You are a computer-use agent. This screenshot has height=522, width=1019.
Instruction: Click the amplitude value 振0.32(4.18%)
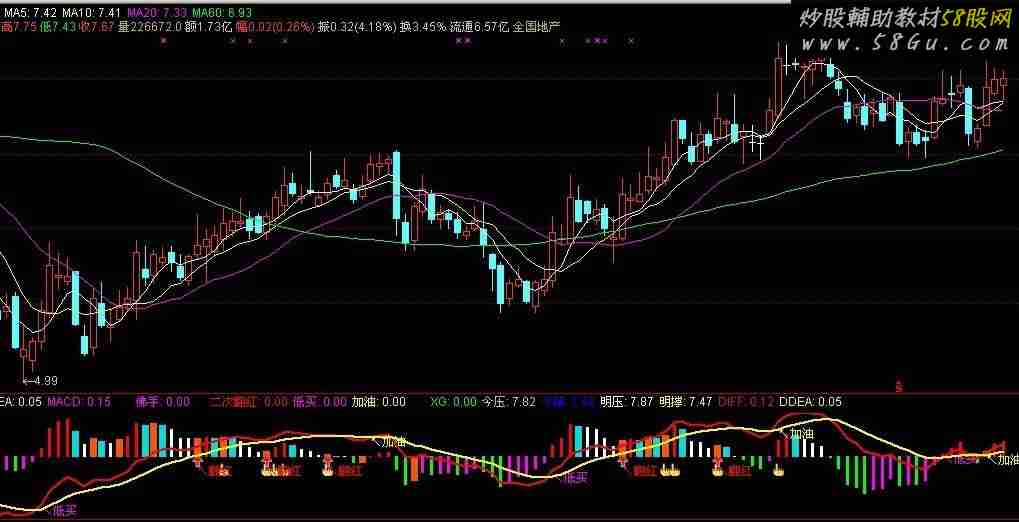pyautogui.click(x=357, y=26)
